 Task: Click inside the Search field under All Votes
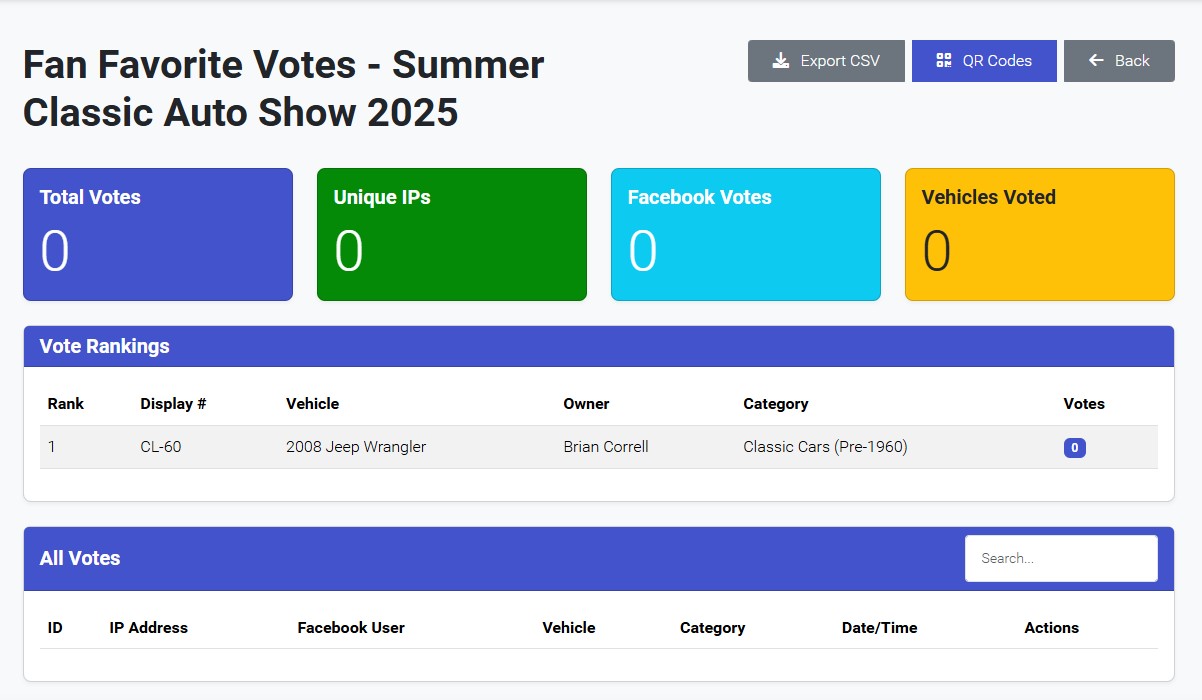1061,558
